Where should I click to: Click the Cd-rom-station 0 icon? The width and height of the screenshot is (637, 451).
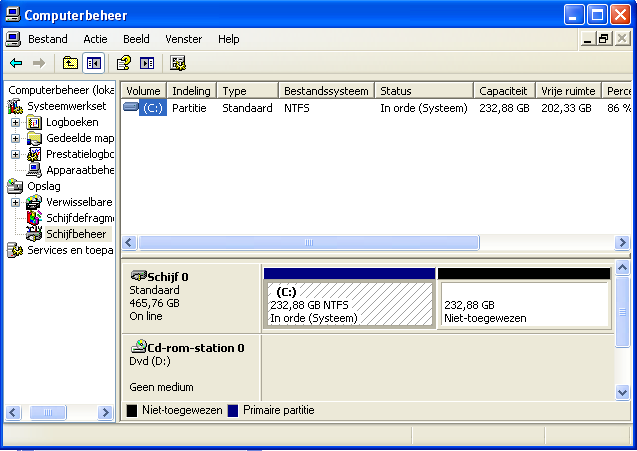[139, 346]
